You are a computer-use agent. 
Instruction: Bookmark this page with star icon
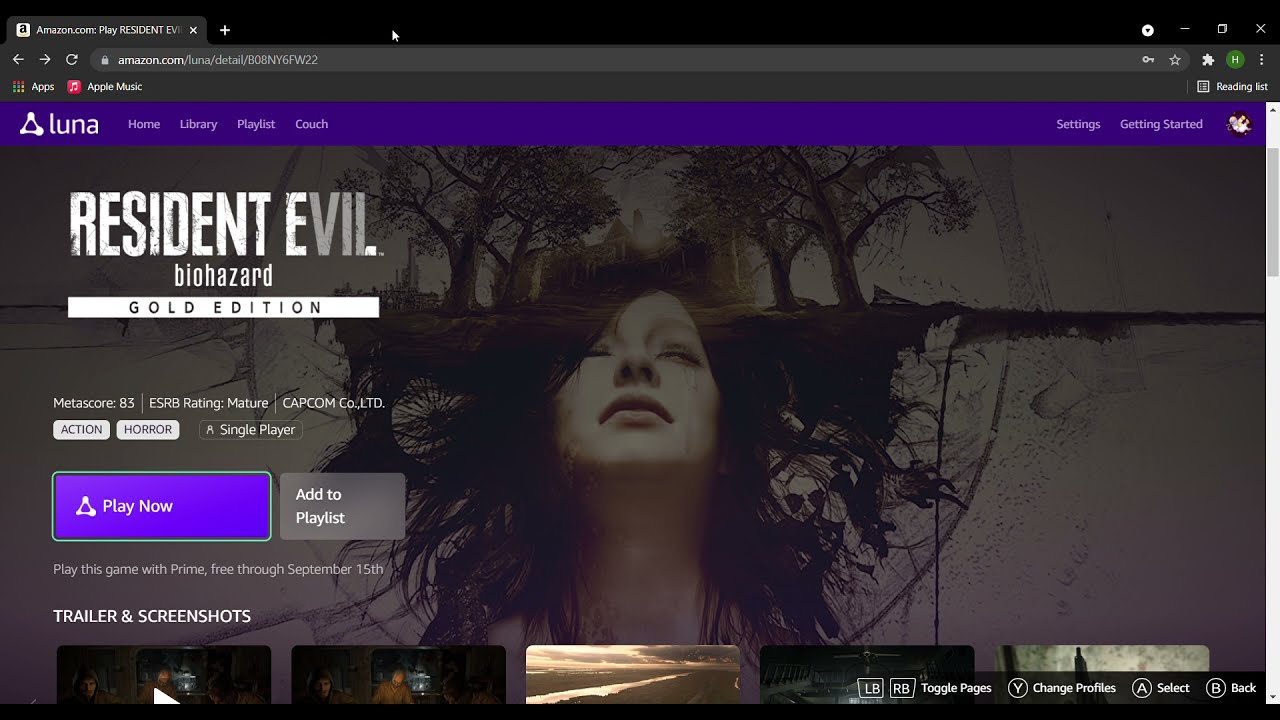[x=1175, y=60]
